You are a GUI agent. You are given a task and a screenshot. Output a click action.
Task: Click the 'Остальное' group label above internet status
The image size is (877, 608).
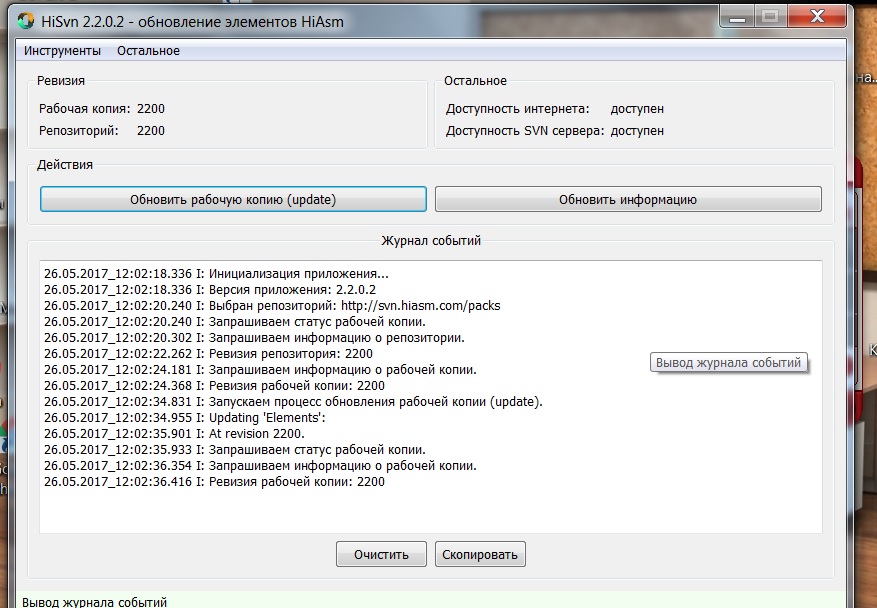pos(475,81)
